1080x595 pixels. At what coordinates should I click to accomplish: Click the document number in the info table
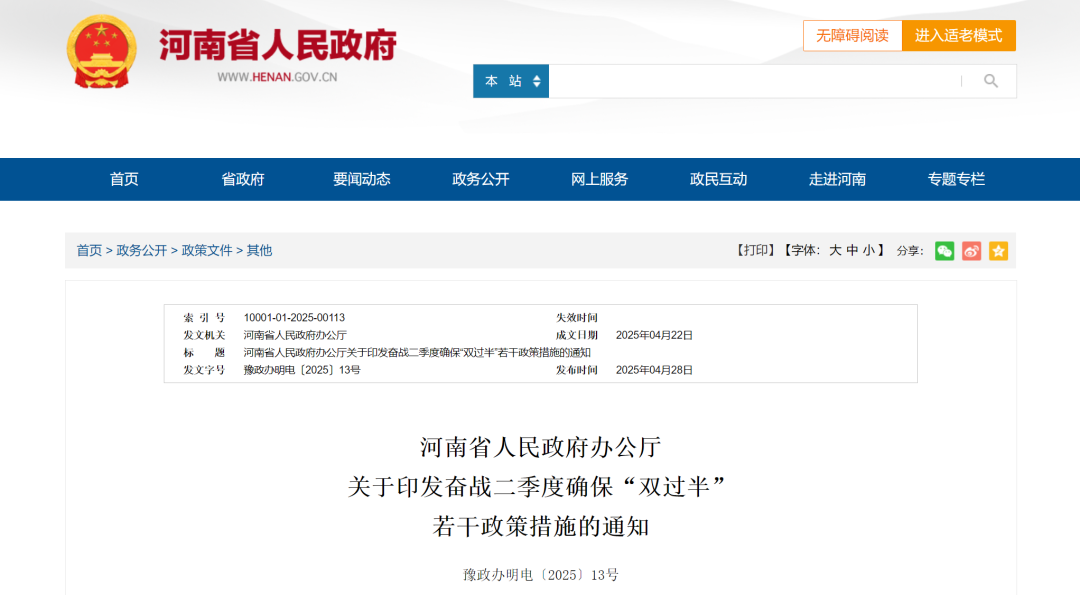(x=302, y=370)
